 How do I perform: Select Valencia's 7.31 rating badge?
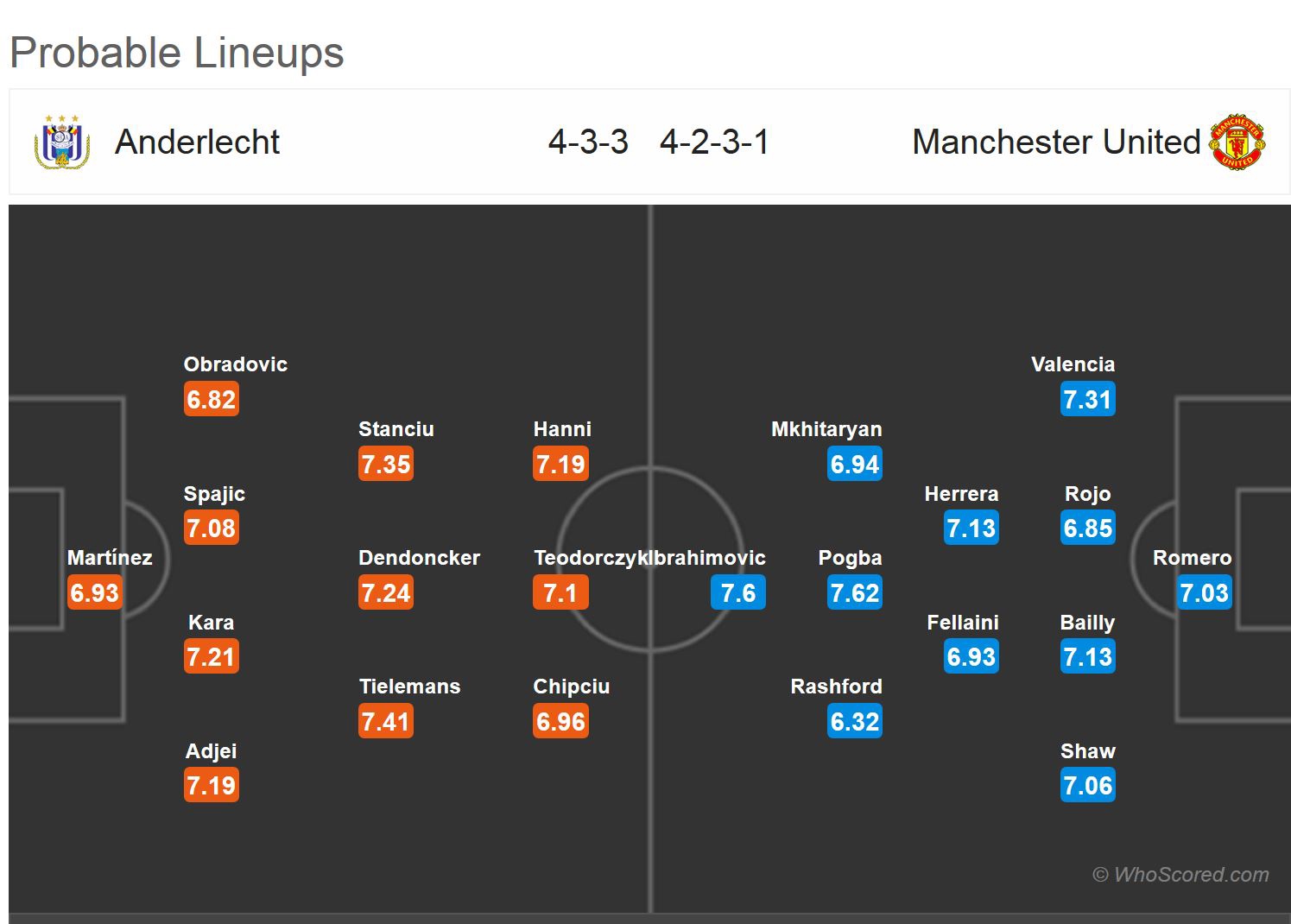coord(1087,400)
